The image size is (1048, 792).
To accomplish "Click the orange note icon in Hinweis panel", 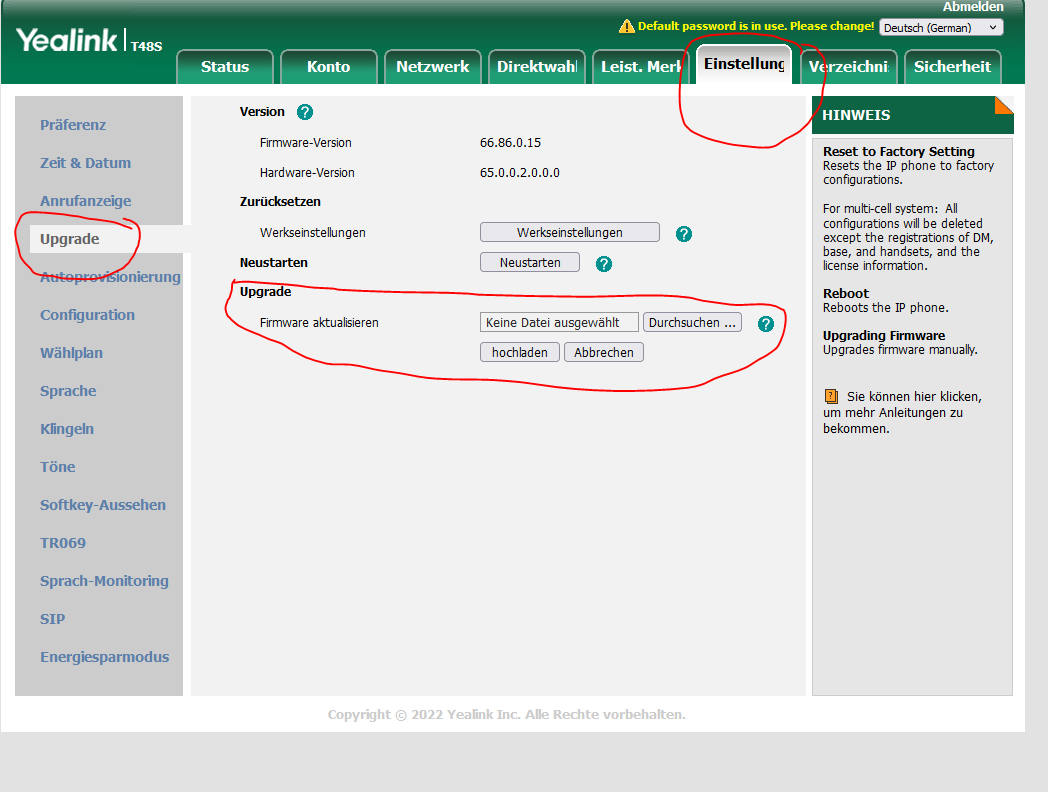I will point(831,396).
